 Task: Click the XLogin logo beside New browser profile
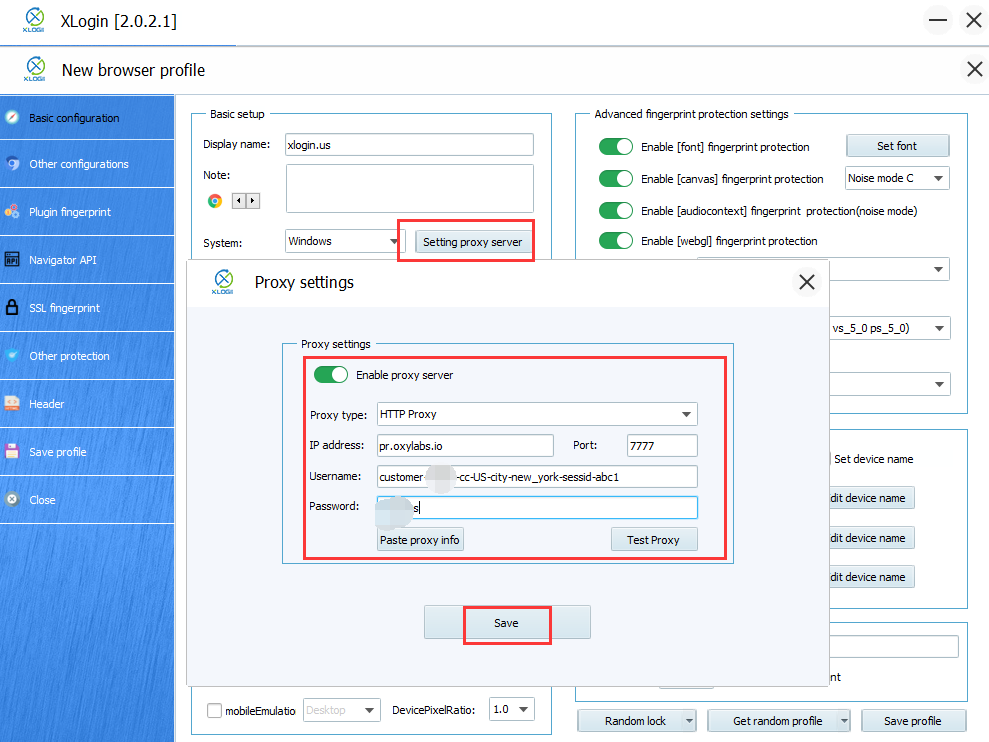click(35, 69)
